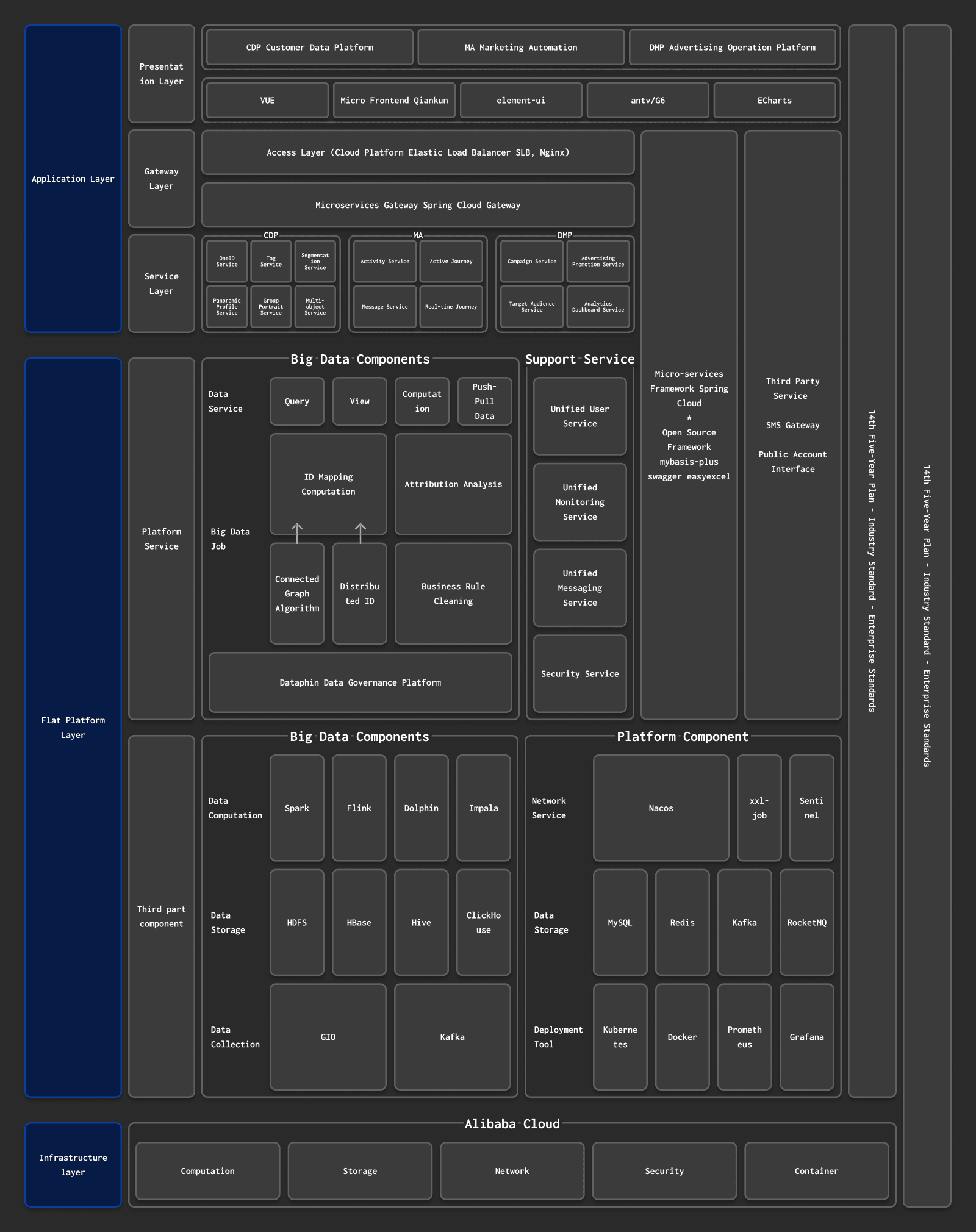
Task: Select the ClickHouse storage box
Action: click(x=483, y=923)
